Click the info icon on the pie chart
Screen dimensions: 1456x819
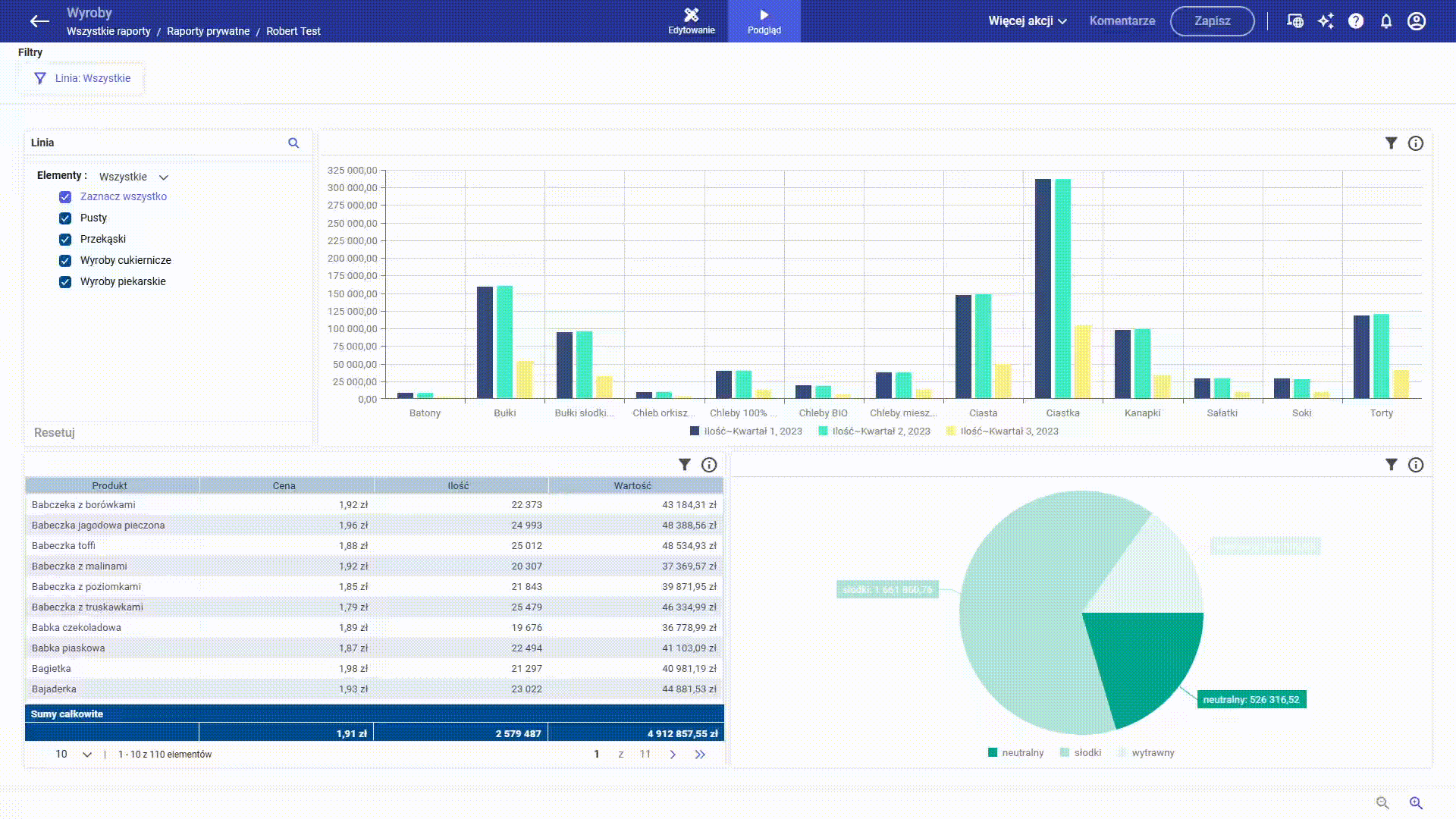click(x=1416, y=465)
